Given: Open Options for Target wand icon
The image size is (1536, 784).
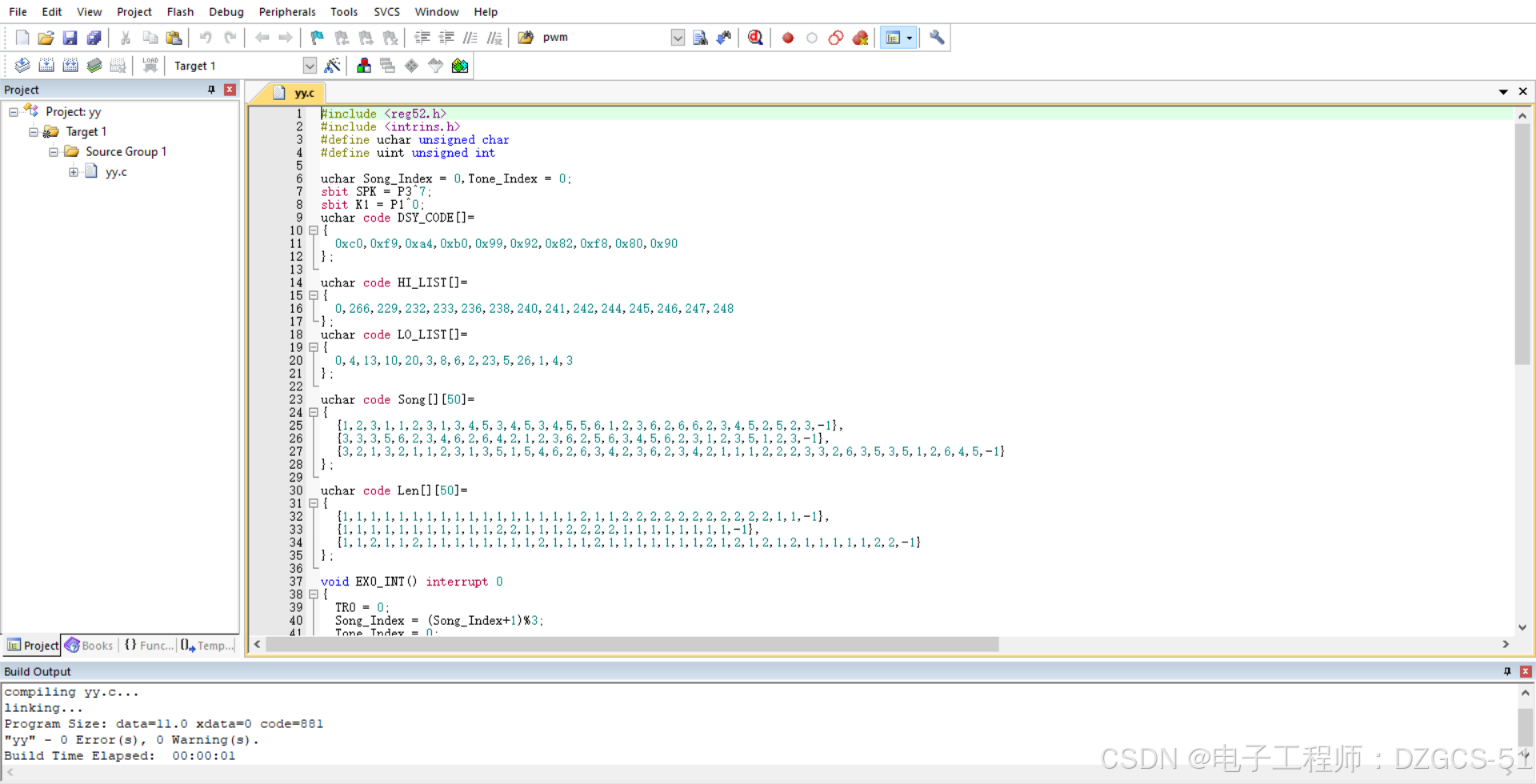Looking at the screenshot, I should [333, 66].
